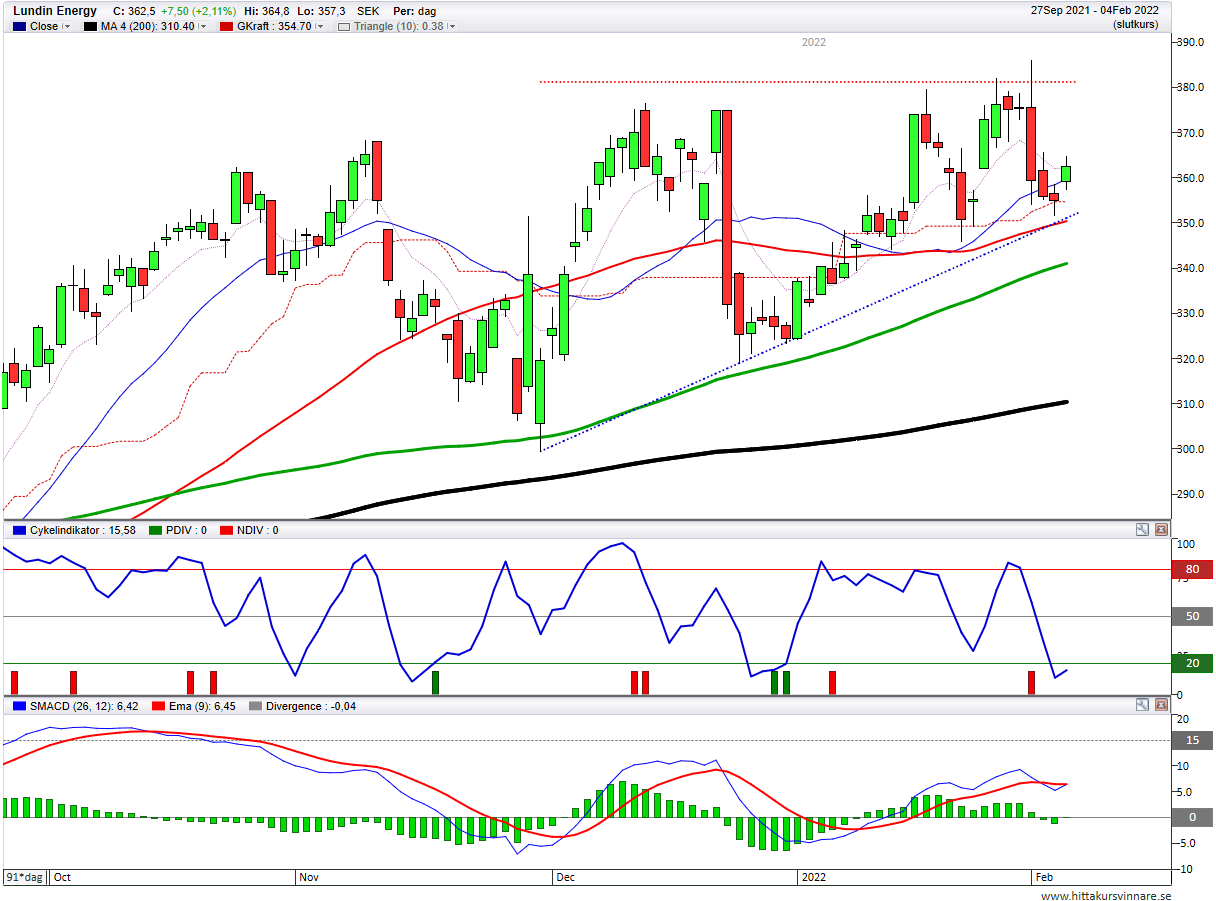Image resolution: width=1216 pixels, height=901 pixels.
Task: Select the gray 15 level marker in SMACD
Action: (1192, 740)
